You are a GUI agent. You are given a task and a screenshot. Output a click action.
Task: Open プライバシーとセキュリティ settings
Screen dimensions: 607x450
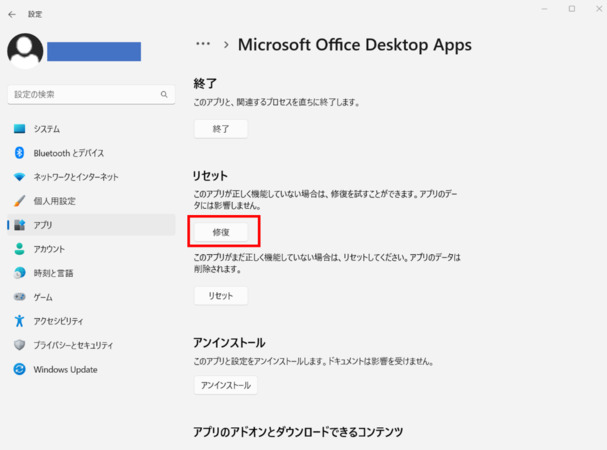(x=91, y=345)
